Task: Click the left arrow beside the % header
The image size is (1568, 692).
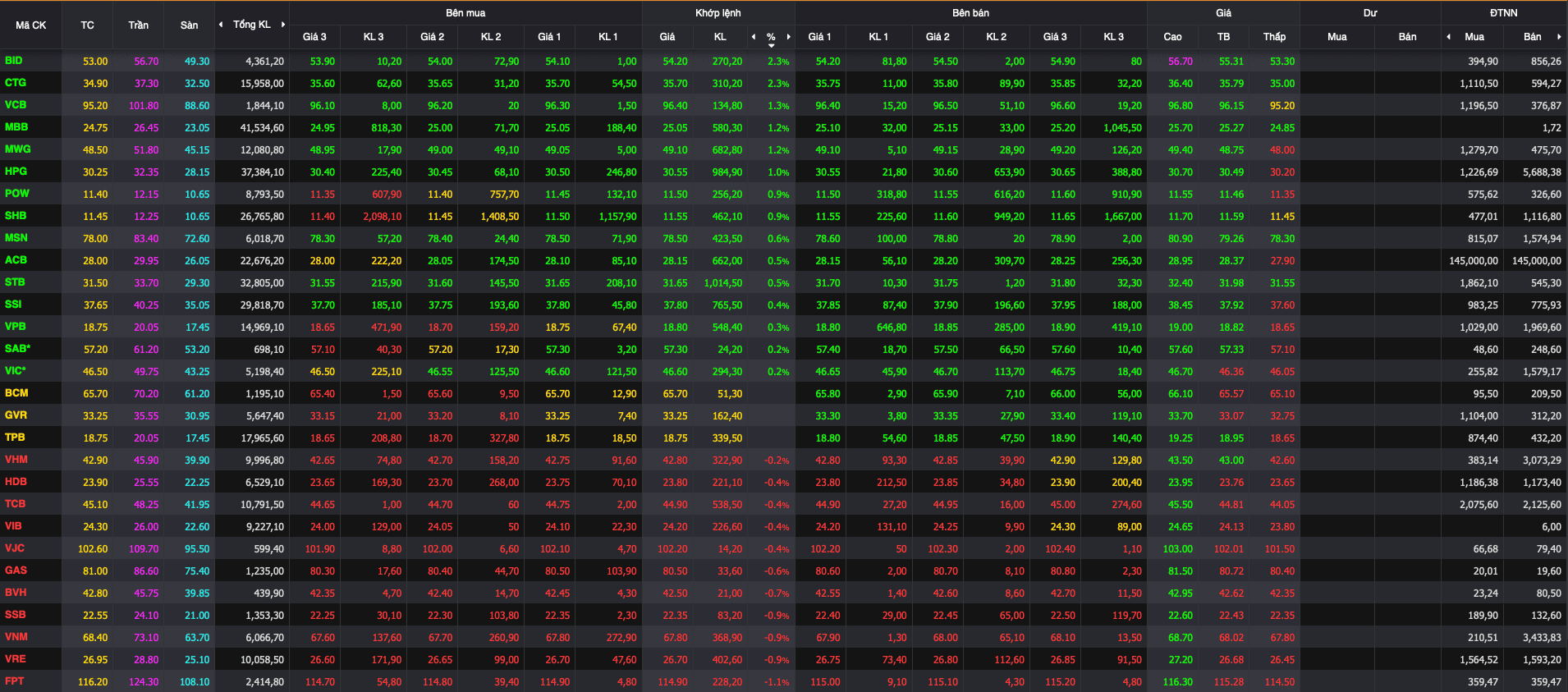Action: tap(754, 37)
